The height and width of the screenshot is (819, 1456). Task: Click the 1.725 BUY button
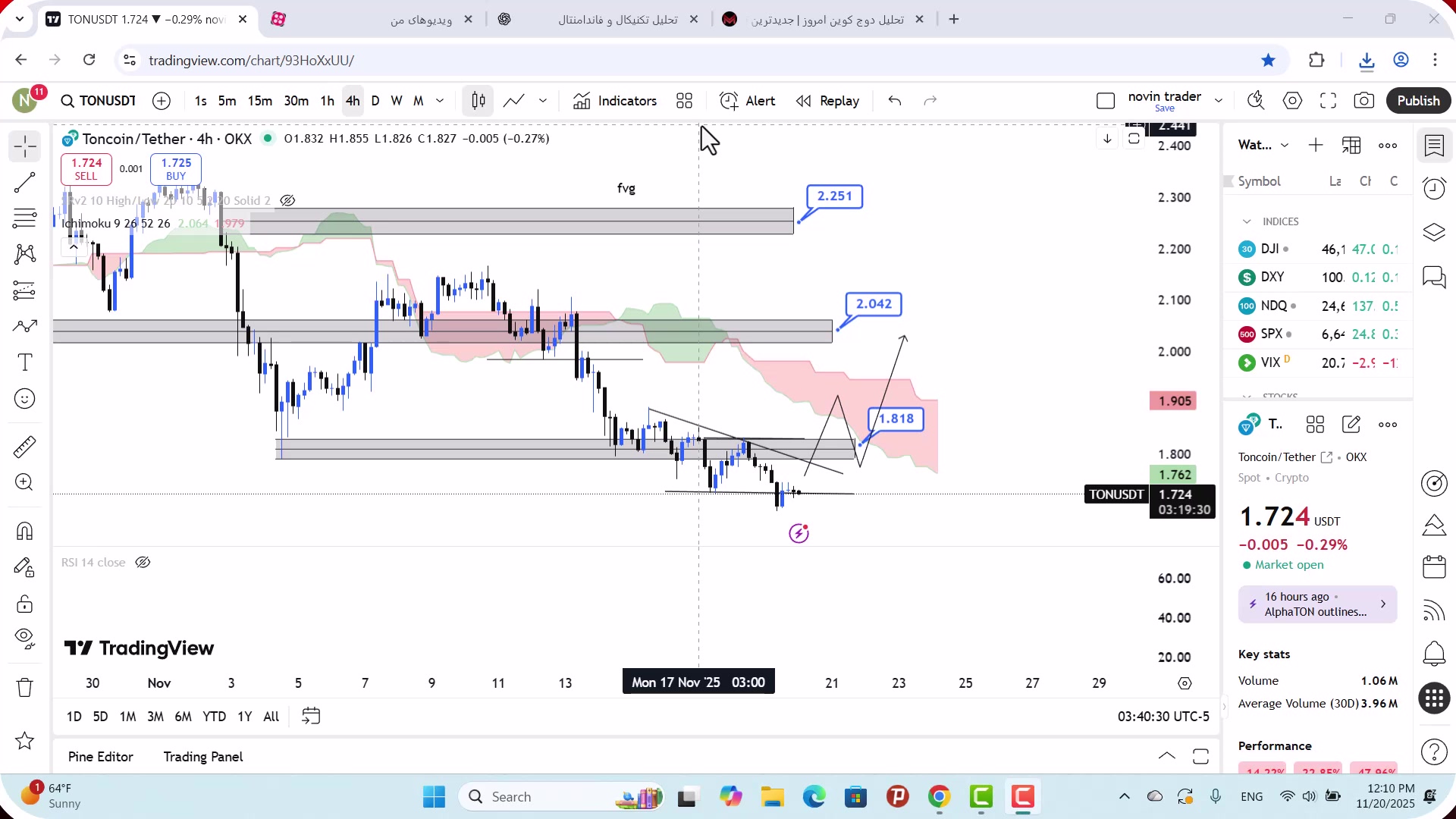tap(176, 169)
